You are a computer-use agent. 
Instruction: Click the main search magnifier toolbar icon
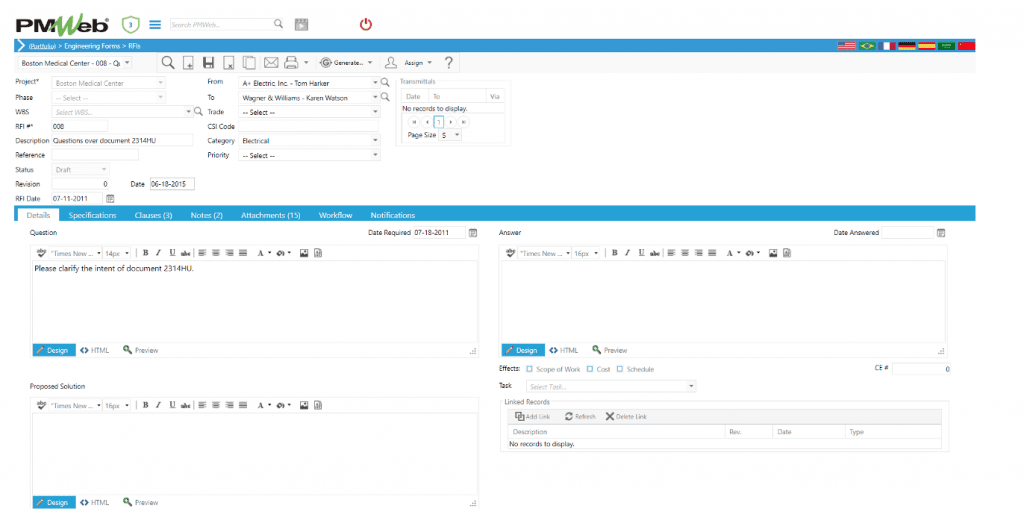168,63
